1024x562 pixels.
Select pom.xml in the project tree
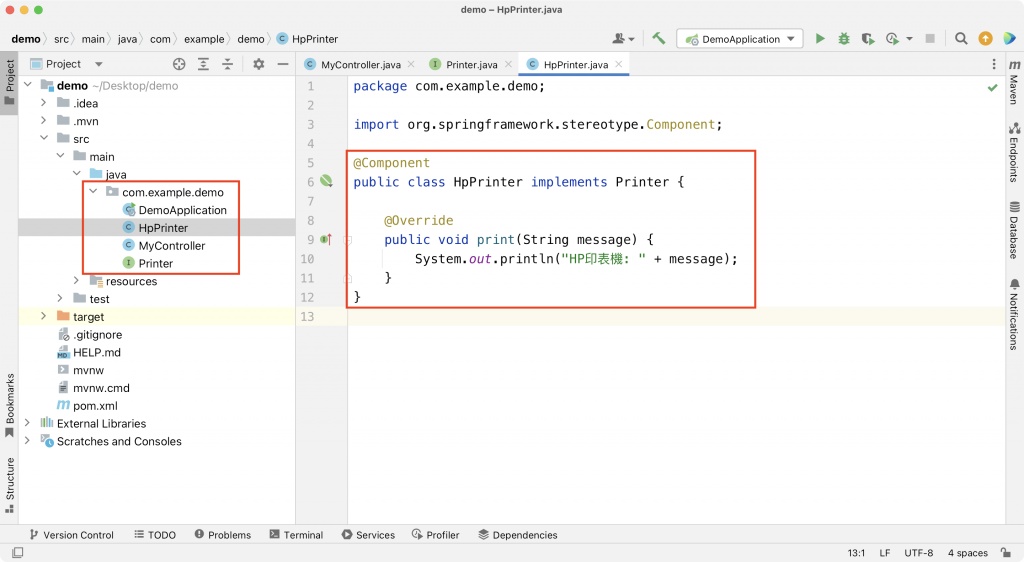pyautogui.click(x=87, y=405)
